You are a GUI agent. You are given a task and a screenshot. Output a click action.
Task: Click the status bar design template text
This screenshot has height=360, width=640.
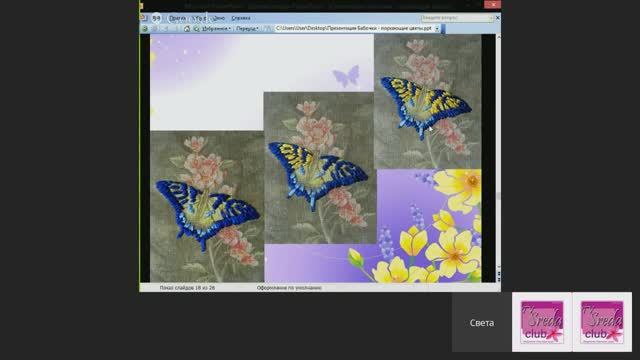[x=289, y=288]
